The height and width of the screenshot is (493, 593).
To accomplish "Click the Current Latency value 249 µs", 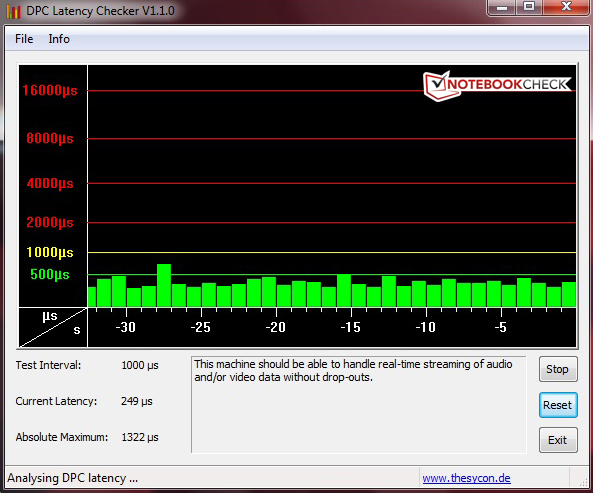I will coord(137,401).
